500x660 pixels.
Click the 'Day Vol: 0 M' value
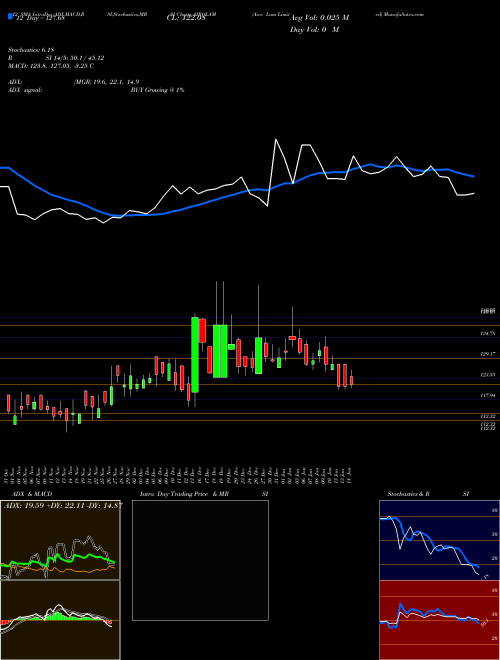click(314, 30)
